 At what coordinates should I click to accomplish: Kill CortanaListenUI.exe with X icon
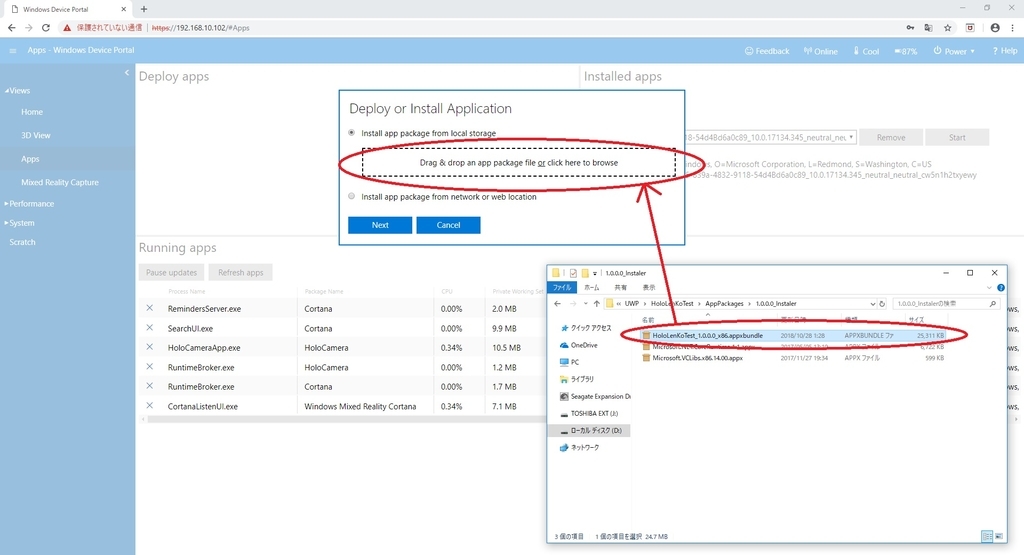[x=150, y=405]
